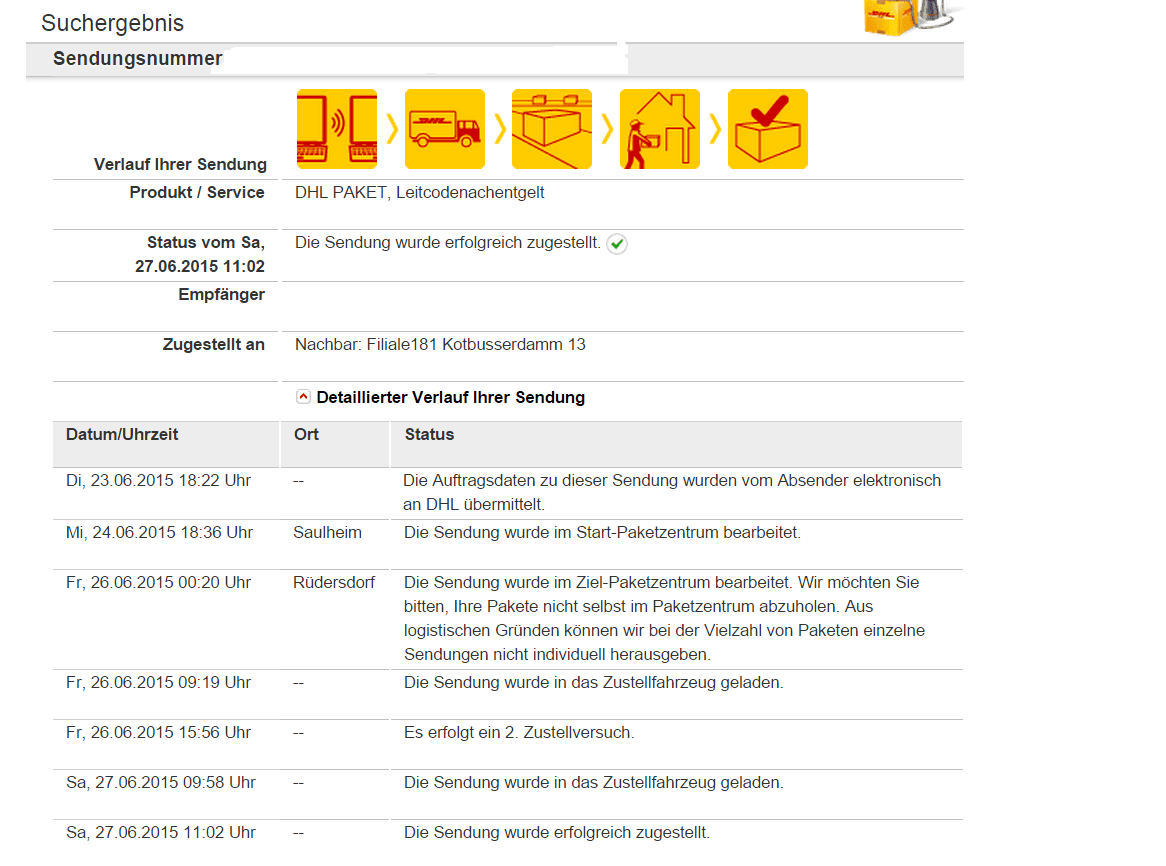Click the Datum/Uhrzeit column header
Viewport: 1166px width, 866px height.
122,434
